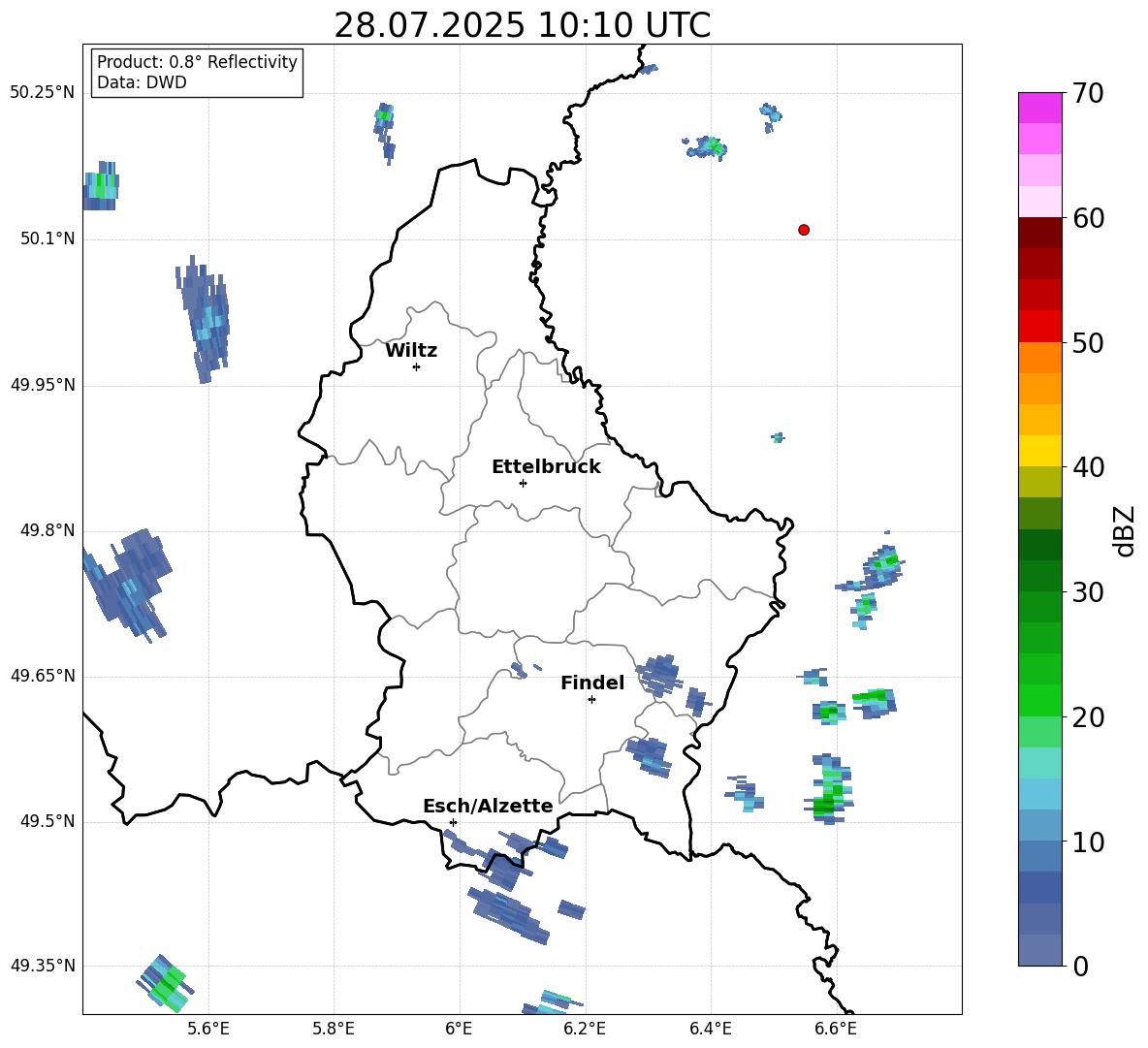Click the 49.65°N latitude label
The width and height of the screenshot is (1148, 1048).
tap(43, 676)
